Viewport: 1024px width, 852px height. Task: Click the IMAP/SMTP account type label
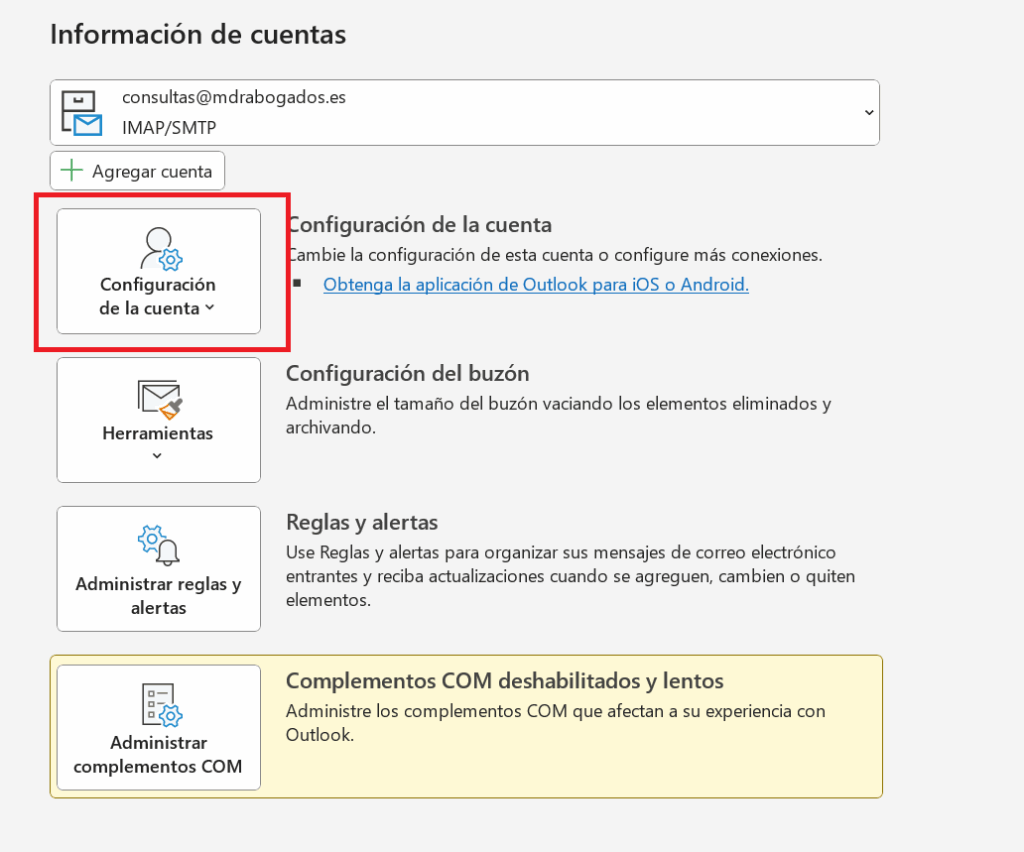pos(169,127)
